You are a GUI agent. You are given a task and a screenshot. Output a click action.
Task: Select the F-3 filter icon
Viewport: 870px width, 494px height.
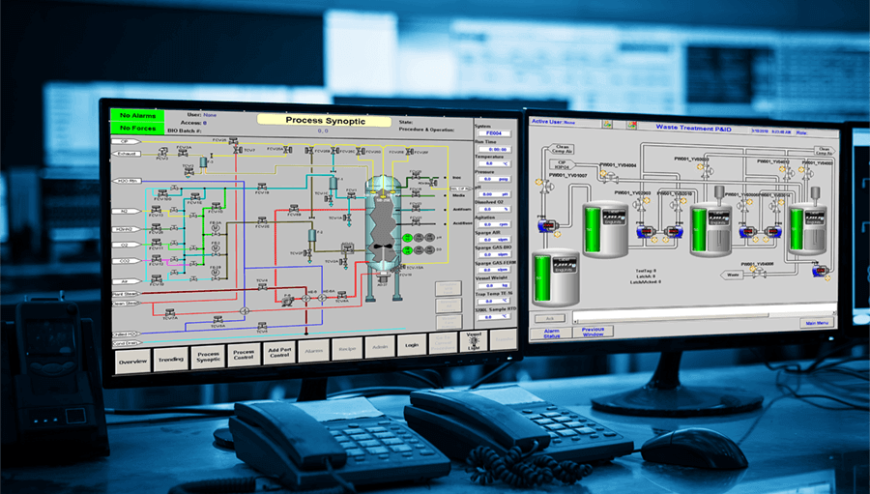point(203,162)
